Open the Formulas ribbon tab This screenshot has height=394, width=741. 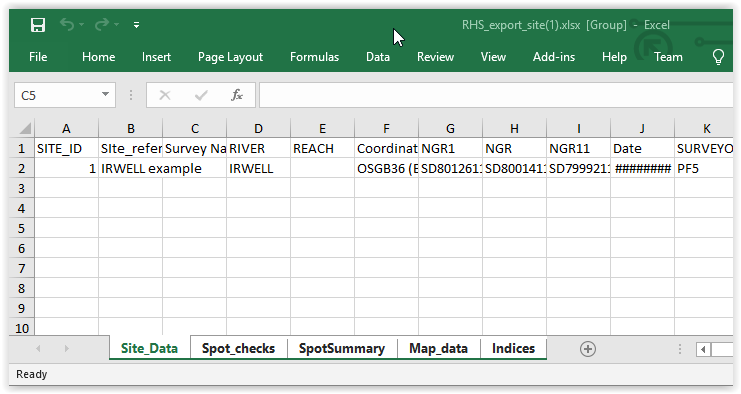coord(314,57)
